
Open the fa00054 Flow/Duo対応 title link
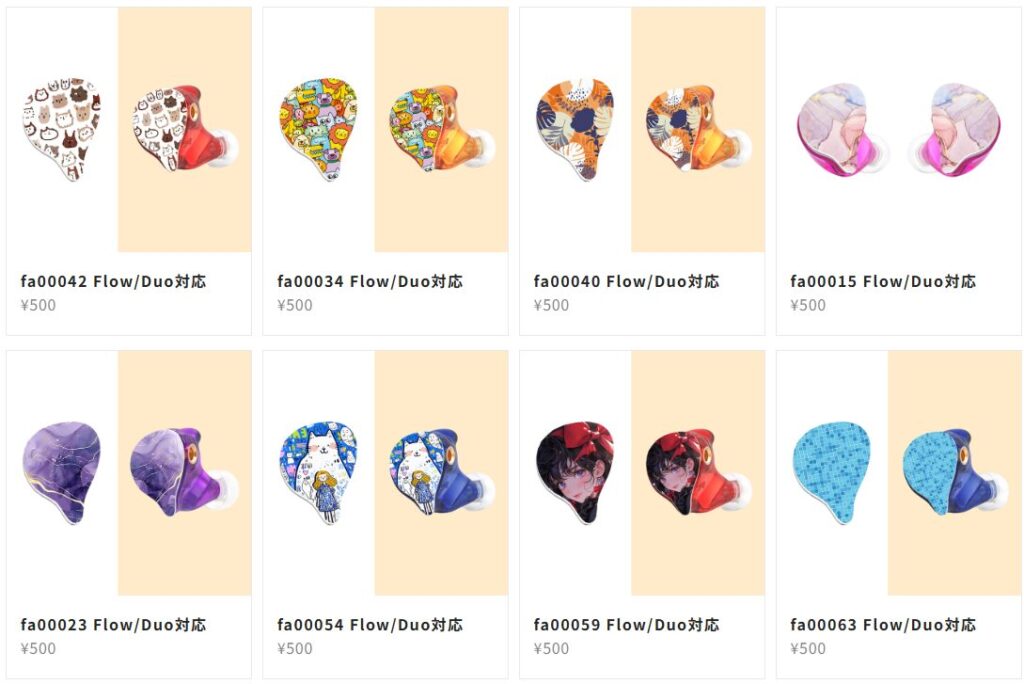coord(370,625)
